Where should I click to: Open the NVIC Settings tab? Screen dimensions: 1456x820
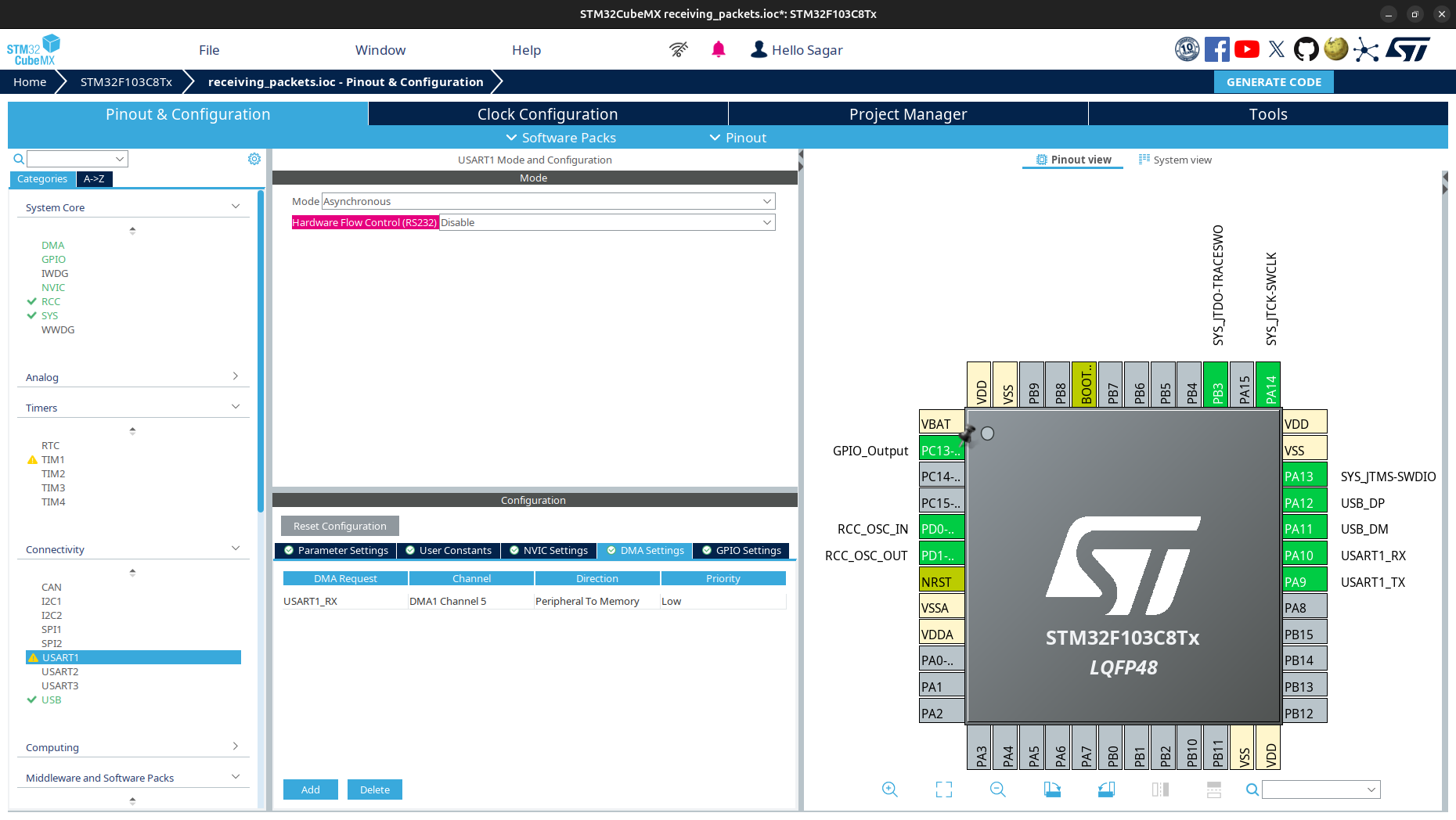(549, 550)
